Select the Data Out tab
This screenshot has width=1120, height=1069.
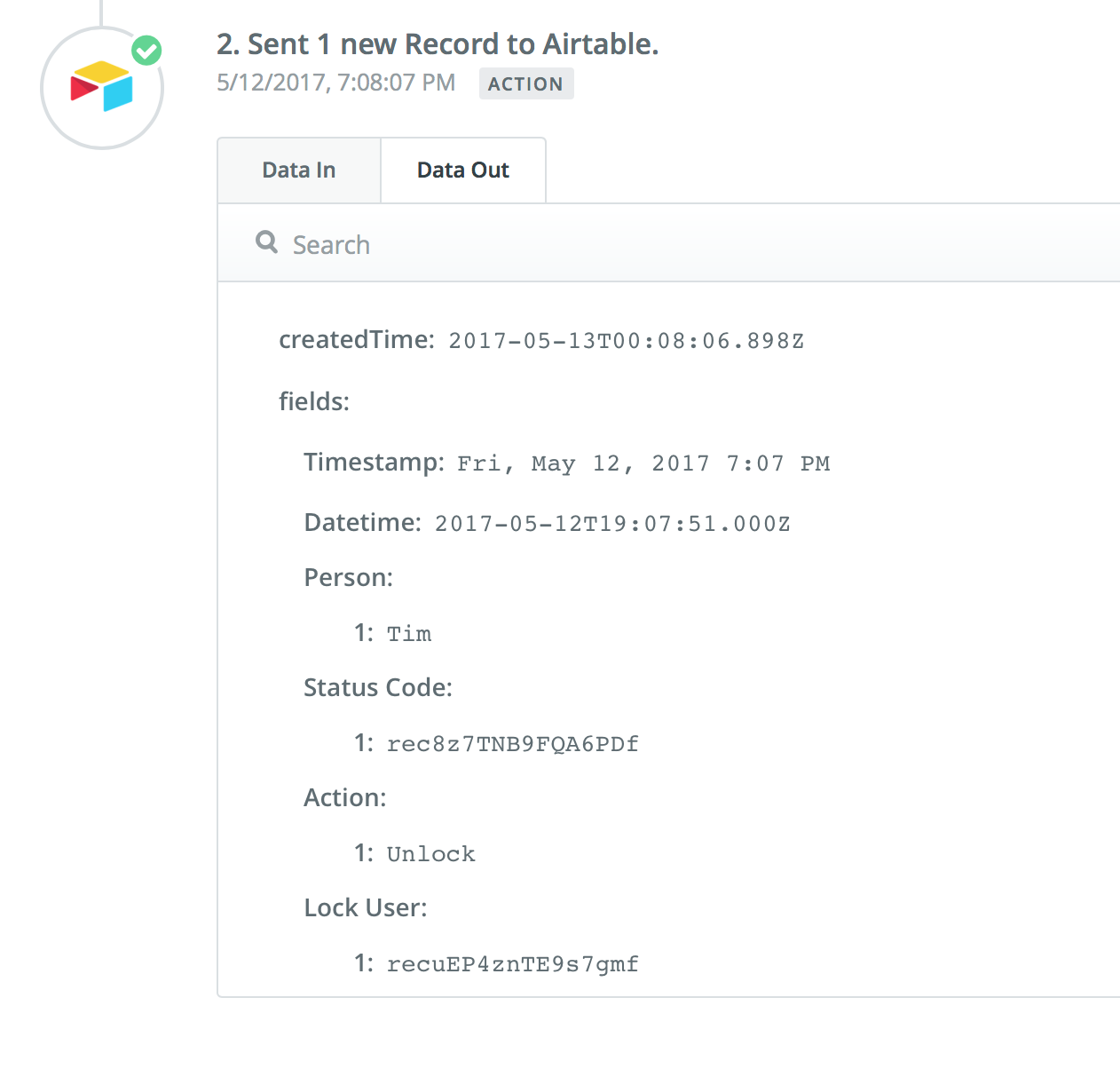coord(463,170)
